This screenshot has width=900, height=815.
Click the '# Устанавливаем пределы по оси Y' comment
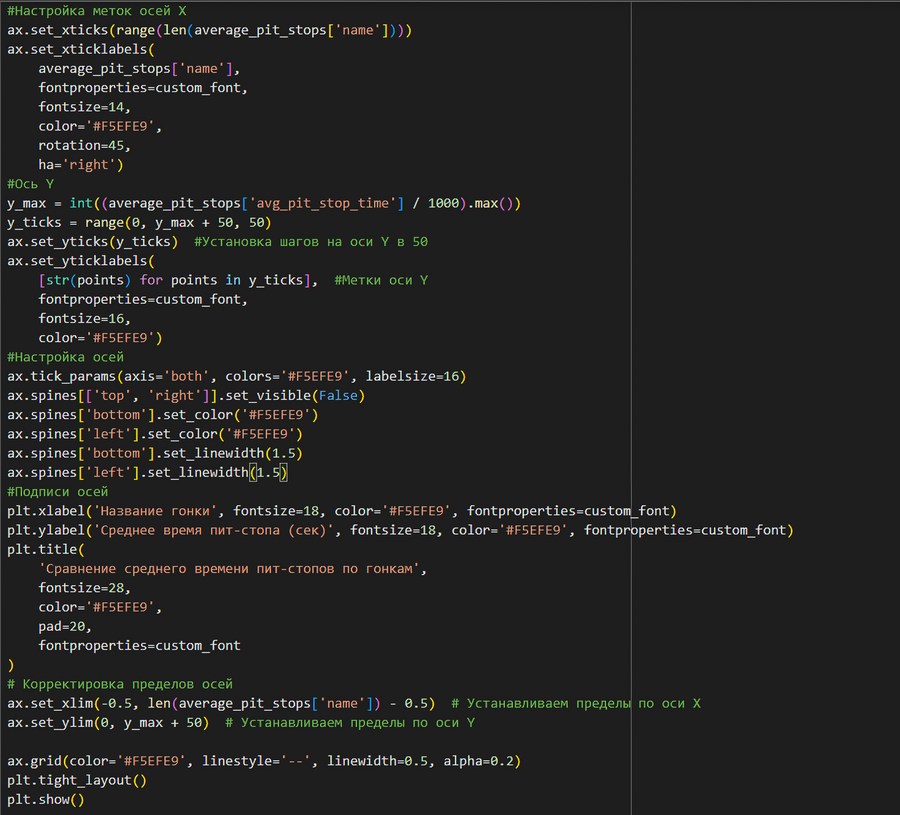[350, 723]
